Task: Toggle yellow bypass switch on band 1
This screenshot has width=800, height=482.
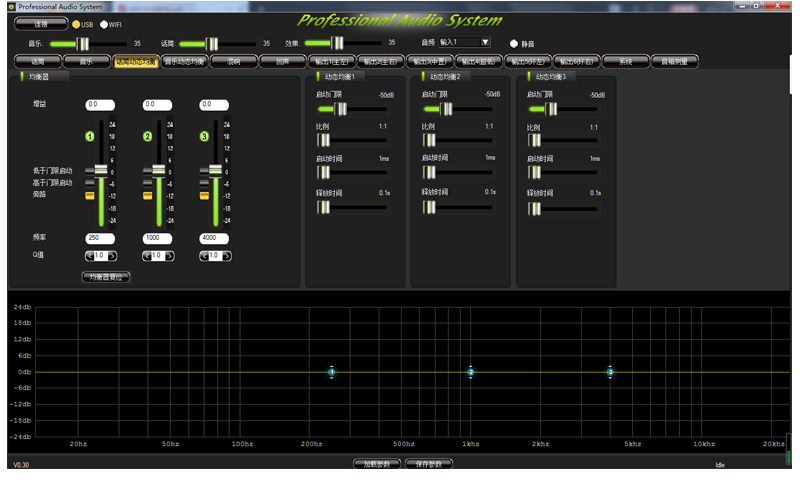Action: (90, 196)
